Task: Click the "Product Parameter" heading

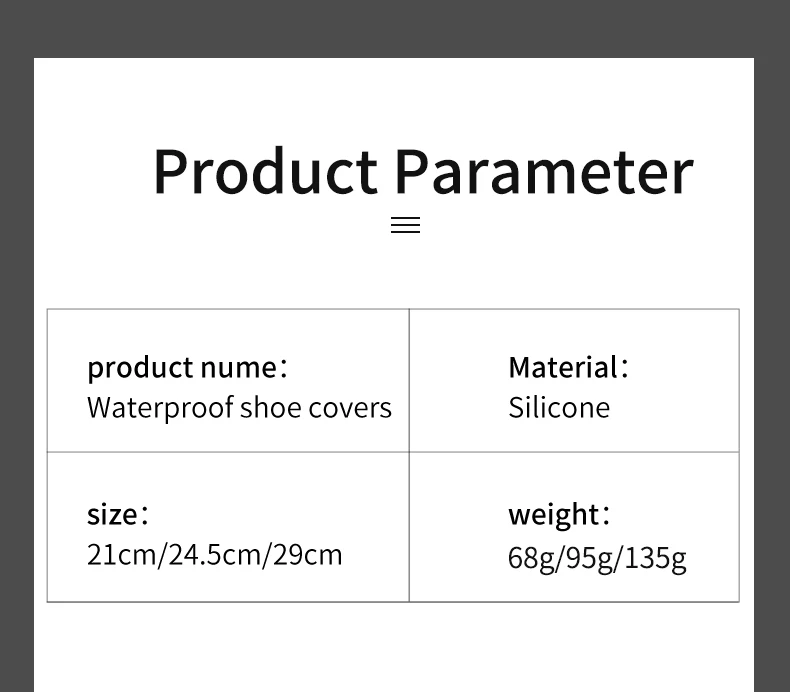Action: tap(422, 171)
